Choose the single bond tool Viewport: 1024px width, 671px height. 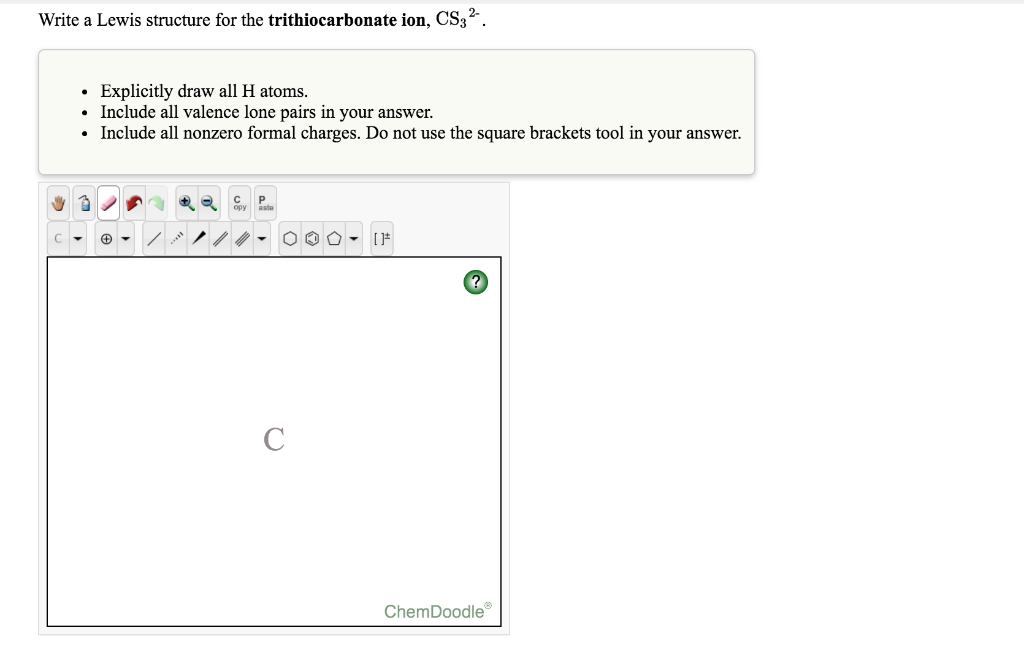click(x=154, y=239)
